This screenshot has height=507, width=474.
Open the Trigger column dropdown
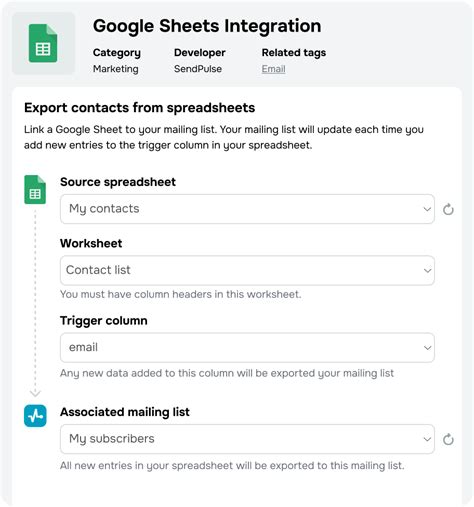[247, 348]
